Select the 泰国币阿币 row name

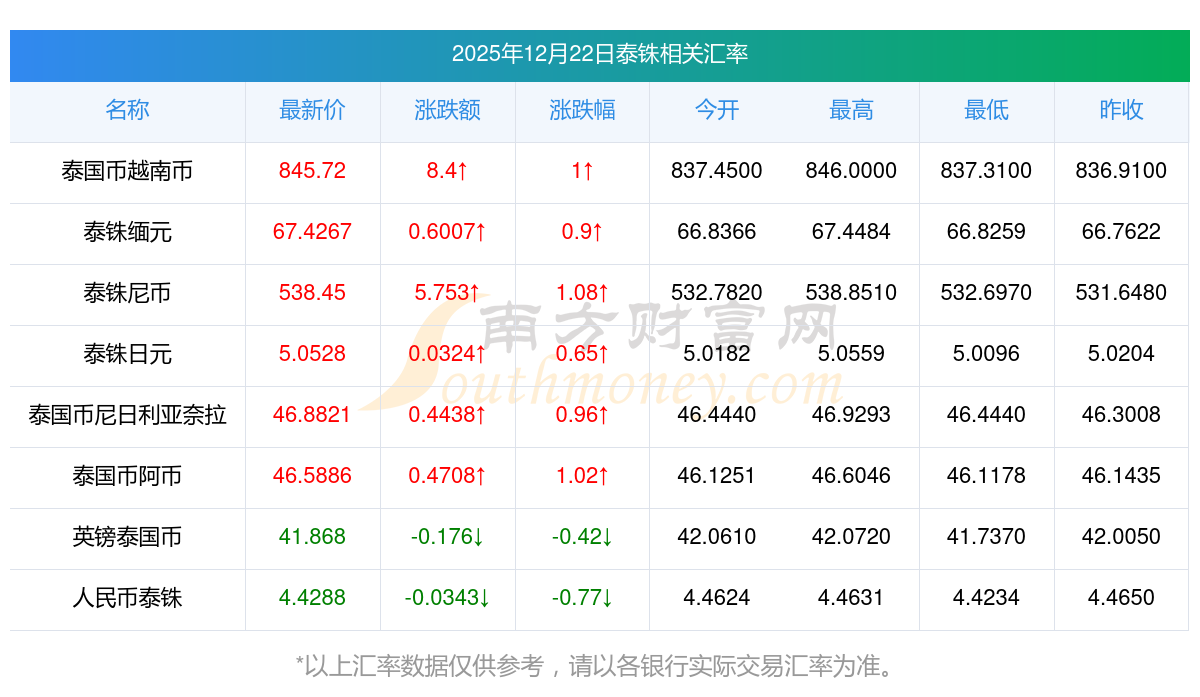(127, 477)
